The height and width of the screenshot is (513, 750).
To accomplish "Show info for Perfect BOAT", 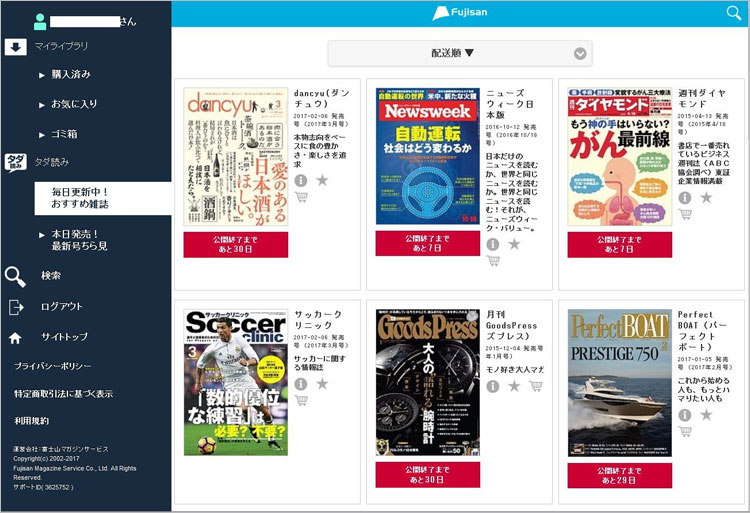I will click(x=684, y=415).
